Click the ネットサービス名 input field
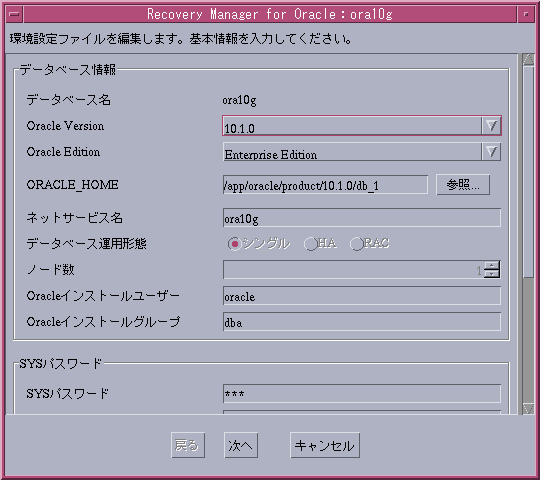 [x=362, y=218]
